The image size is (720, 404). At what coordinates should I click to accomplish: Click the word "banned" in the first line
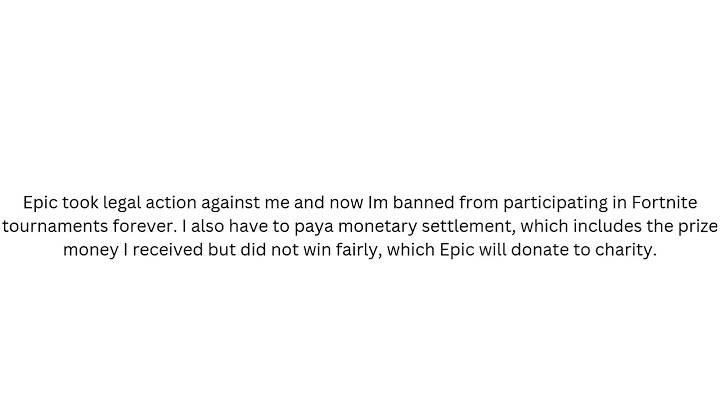(x=423, y=202)
